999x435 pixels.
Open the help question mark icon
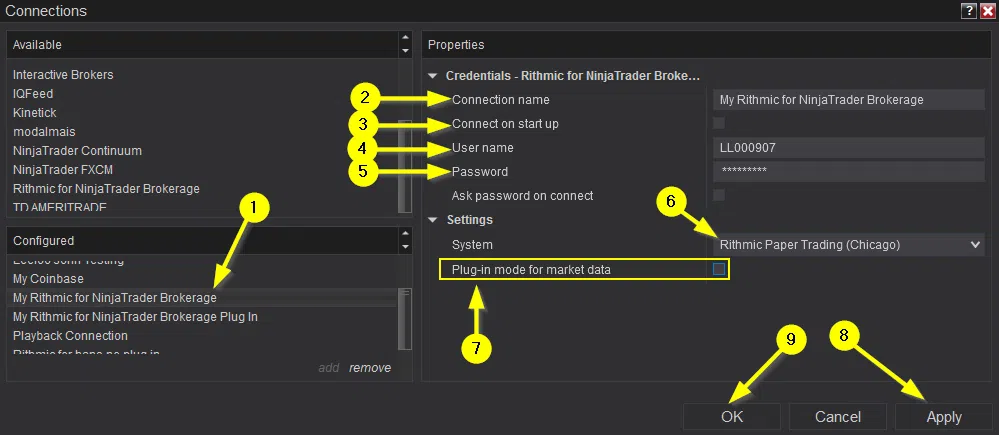pos(968,10)
